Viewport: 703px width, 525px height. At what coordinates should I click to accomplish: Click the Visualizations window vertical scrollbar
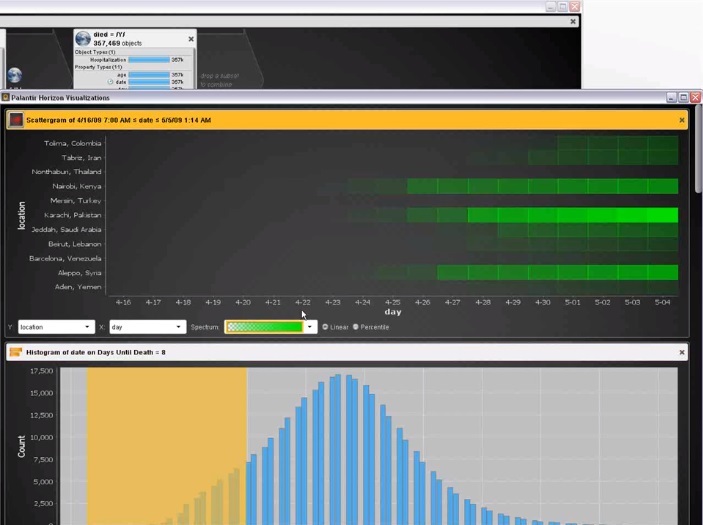click(698, 148)
